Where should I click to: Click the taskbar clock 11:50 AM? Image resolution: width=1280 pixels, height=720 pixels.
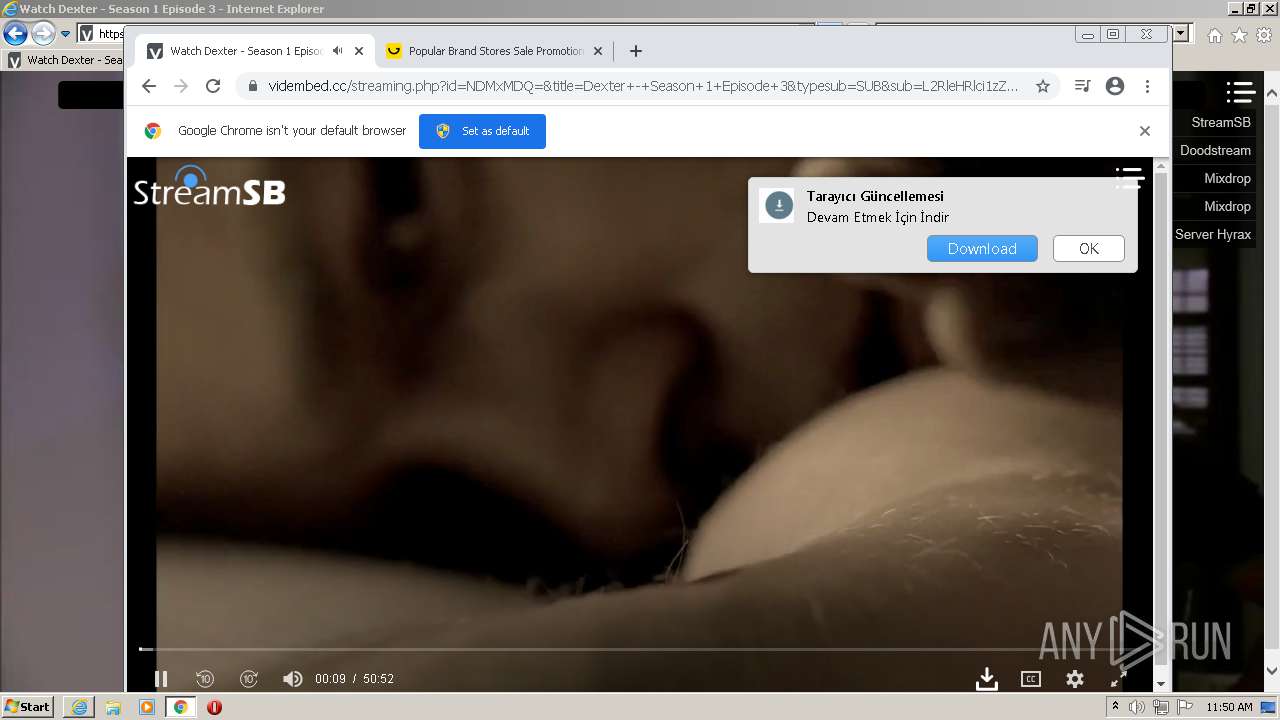click(1229, 707)
